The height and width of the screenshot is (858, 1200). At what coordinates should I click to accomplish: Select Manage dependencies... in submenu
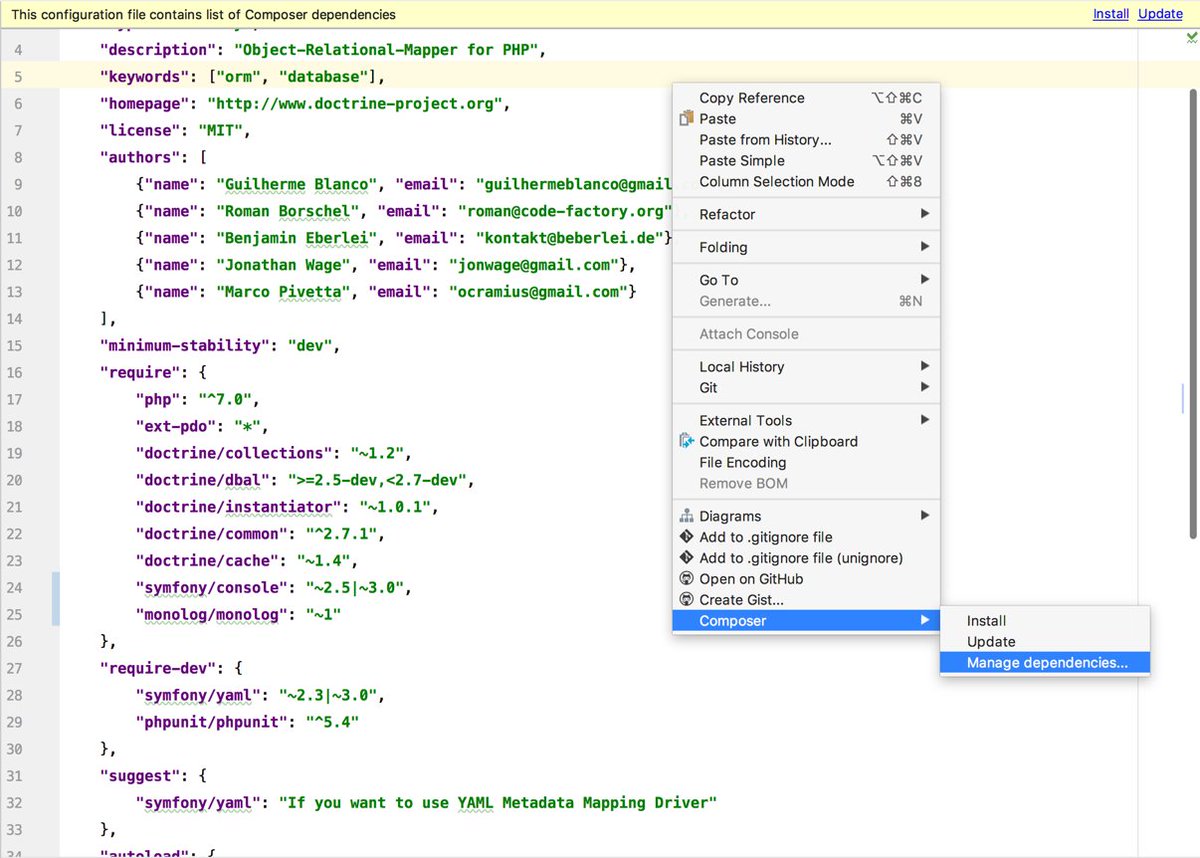[x=1045, y=663]
